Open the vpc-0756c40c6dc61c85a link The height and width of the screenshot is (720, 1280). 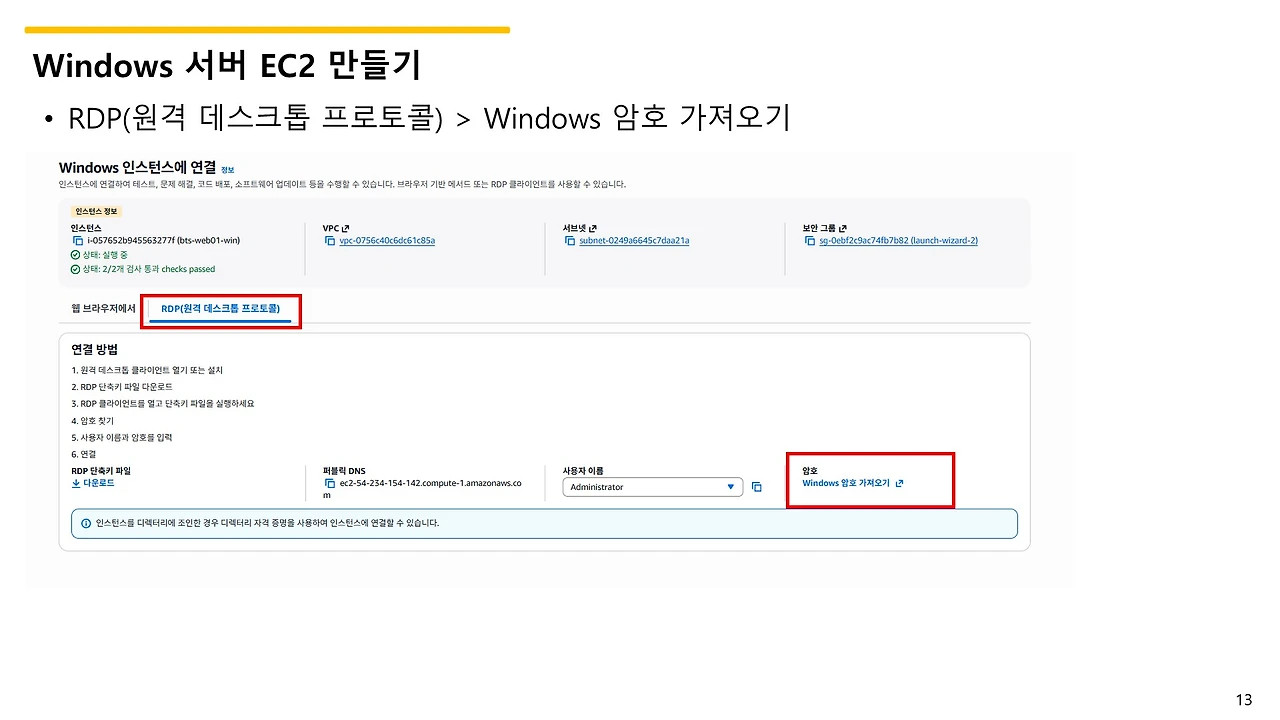(x=387, y=241)
